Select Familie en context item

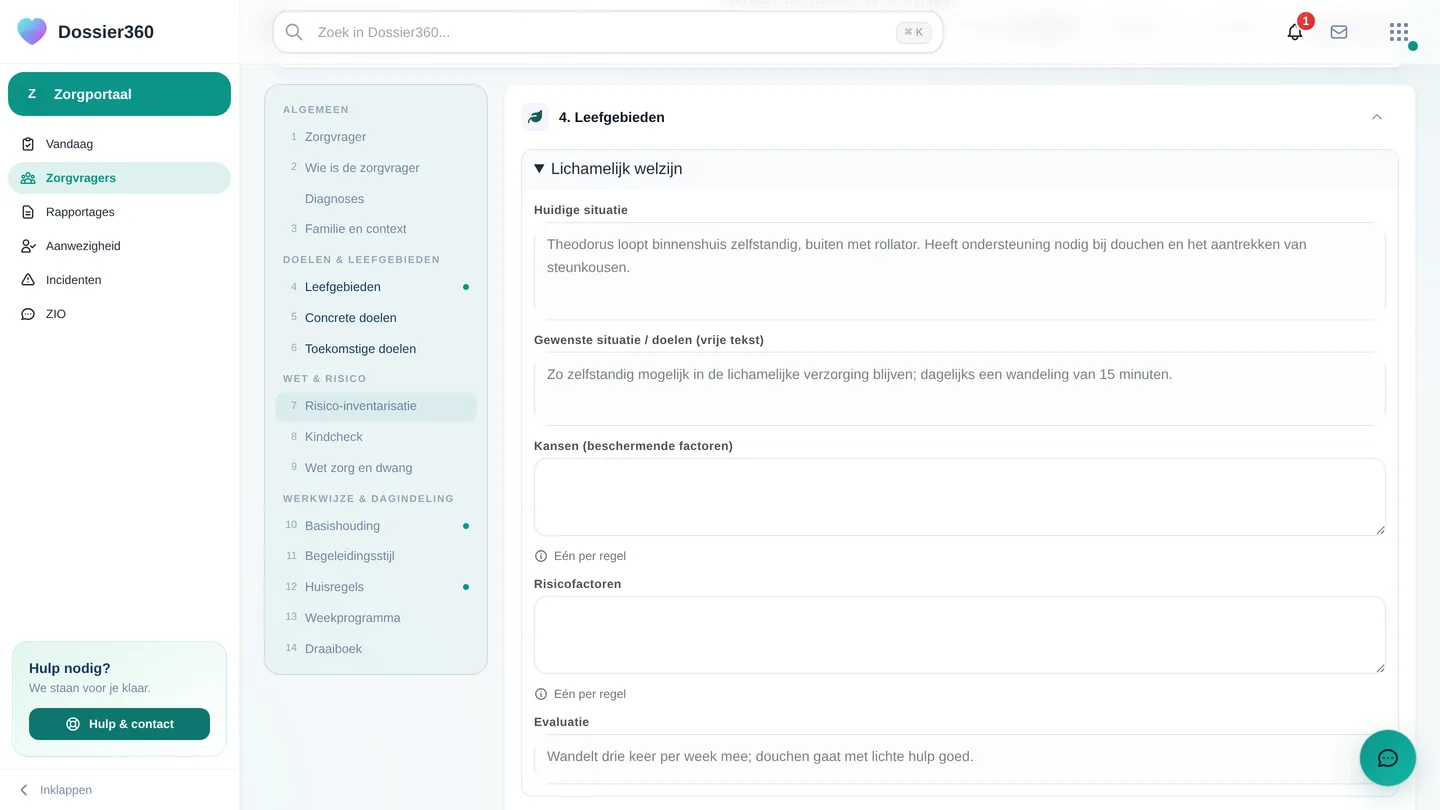pyautogui.click(x=376, y=229)
